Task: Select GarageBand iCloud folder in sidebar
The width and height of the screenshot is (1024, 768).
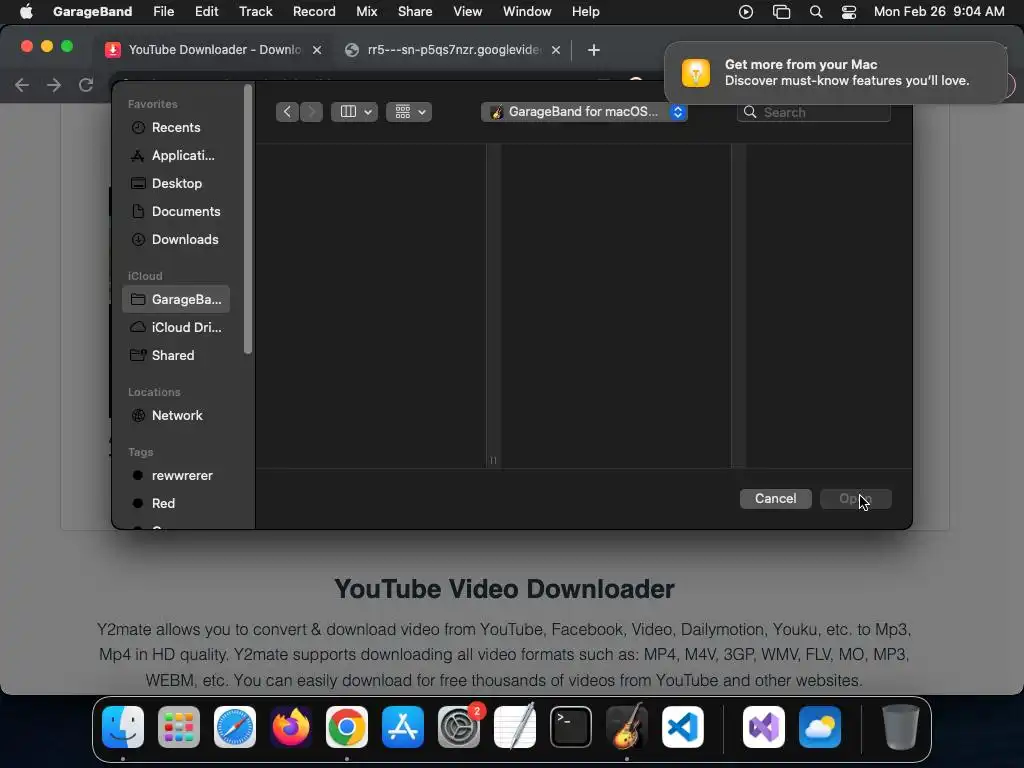Action: pos(176,299)
